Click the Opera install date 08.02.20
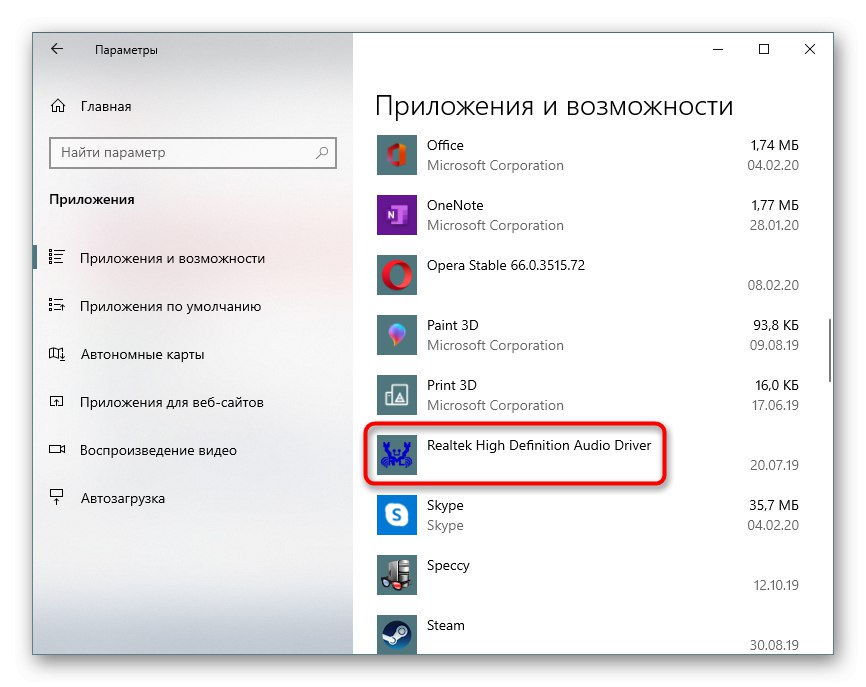866x687 pixels. tap(773, 285)
